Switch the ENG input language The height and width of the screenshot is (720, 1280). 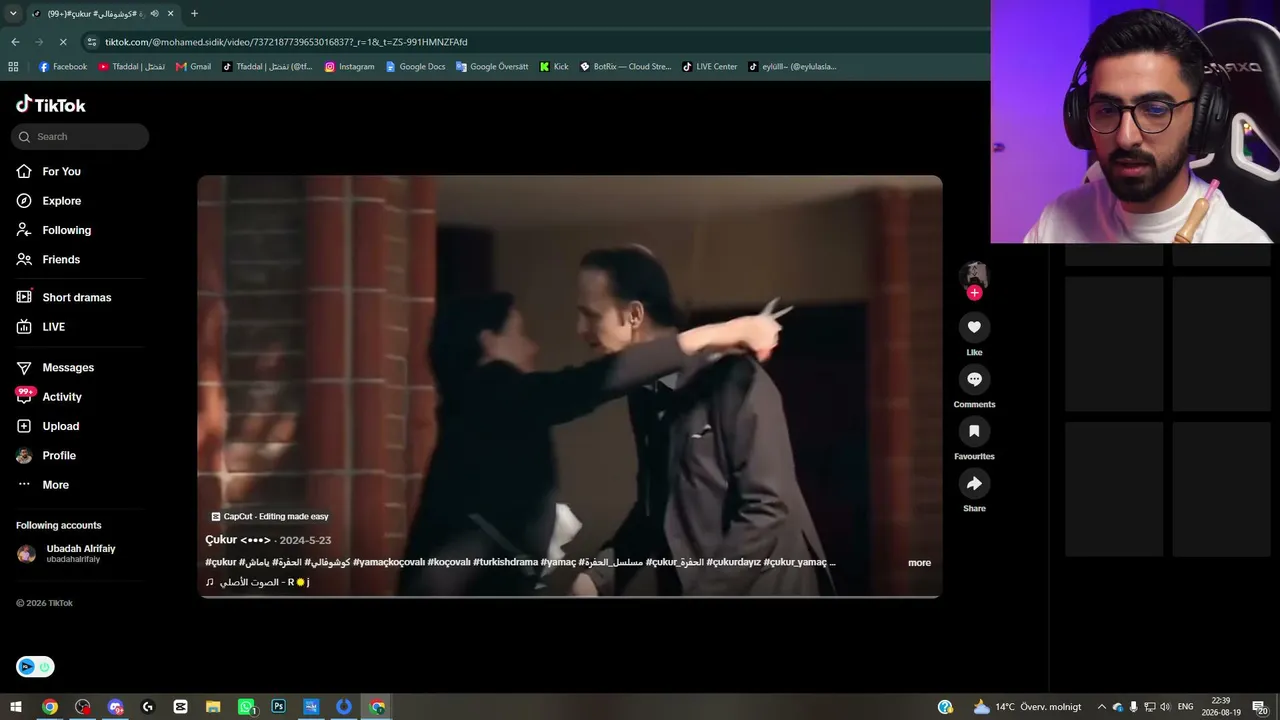point(1186,707)
